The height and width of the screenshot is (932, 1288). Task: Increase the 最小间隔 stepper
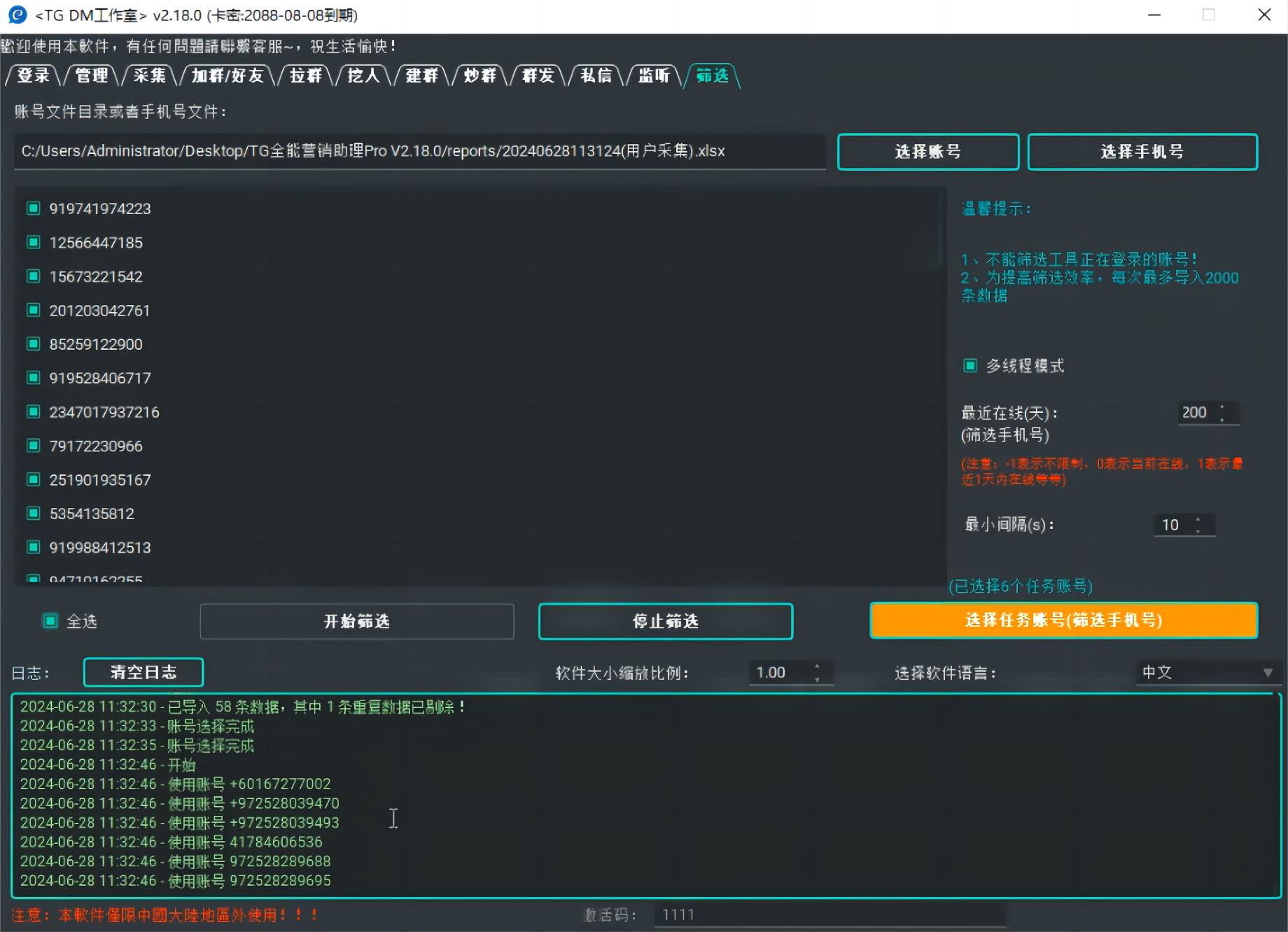point(1198,518)
